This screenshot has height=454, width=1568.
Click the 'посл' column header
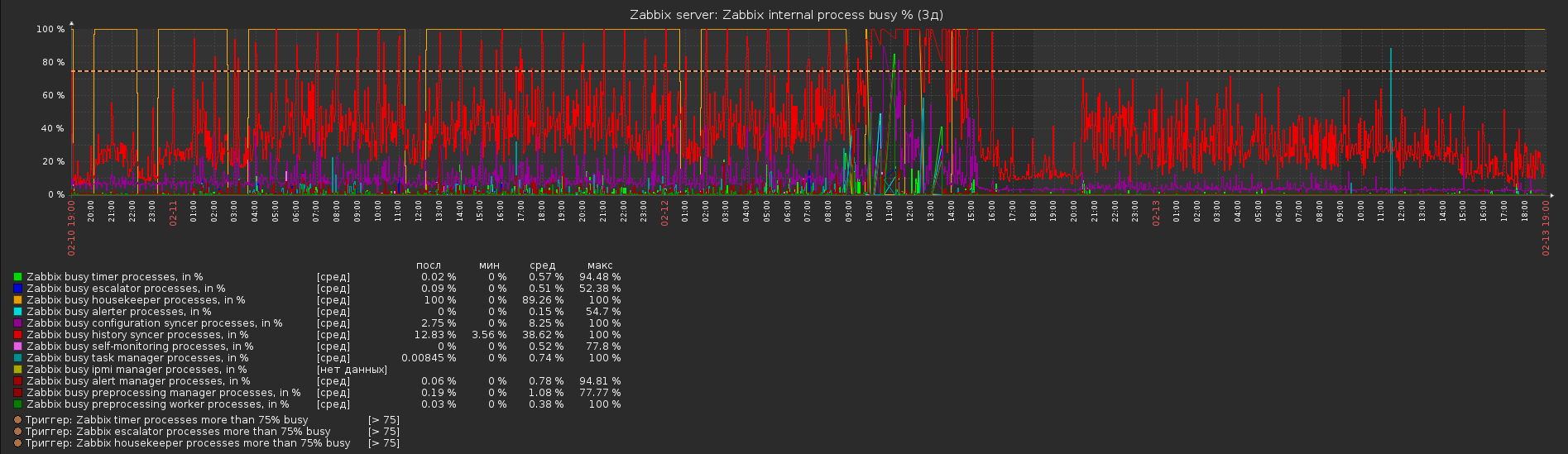pos(429,265)
